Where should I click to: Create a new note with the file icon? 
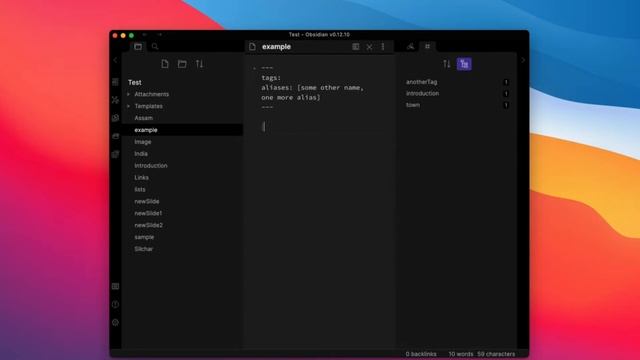coord(165,64)
